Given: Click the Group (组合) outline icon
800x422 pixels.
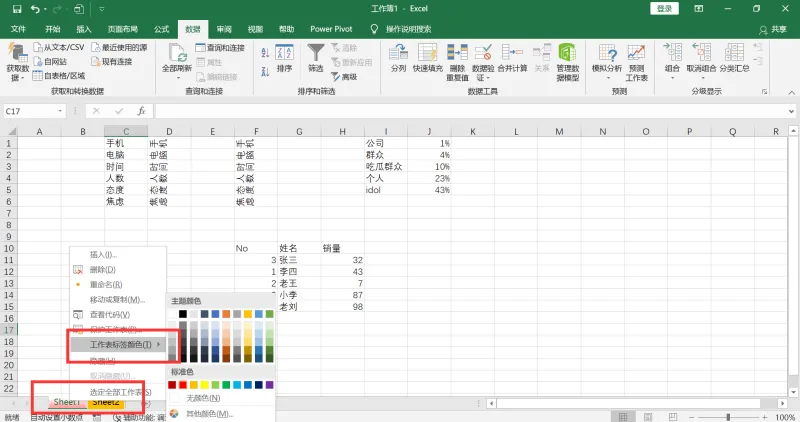Looking at the screenshot, I should point(672,53).
